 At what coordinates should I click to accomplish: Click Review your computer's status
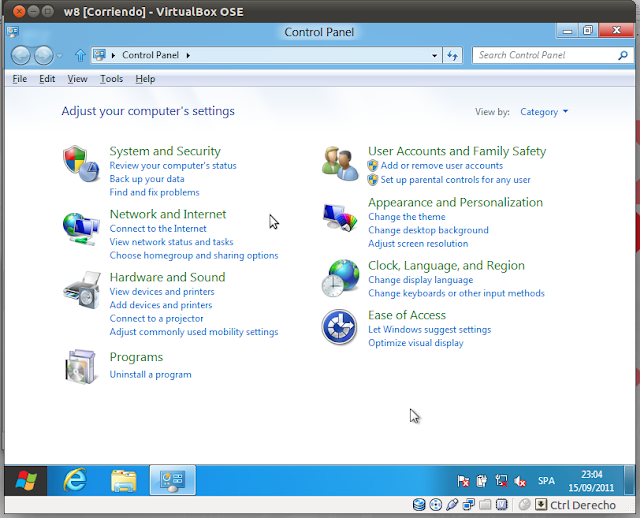coord(173,166)
